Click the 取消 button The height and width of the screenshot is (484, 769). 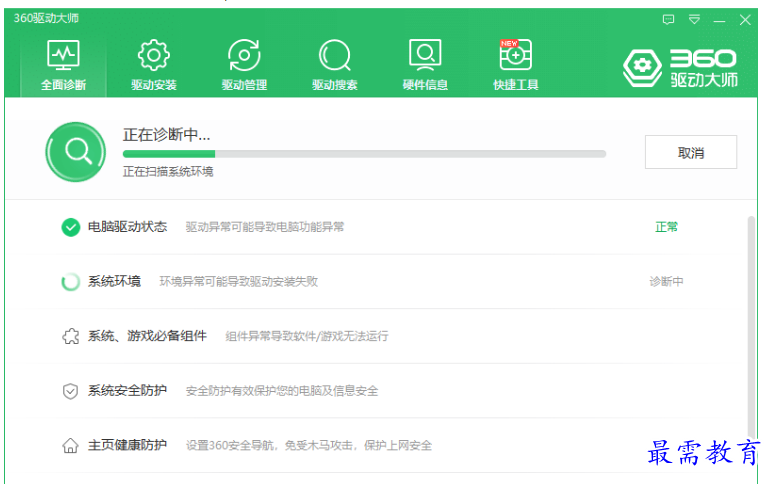click(691, 153)
